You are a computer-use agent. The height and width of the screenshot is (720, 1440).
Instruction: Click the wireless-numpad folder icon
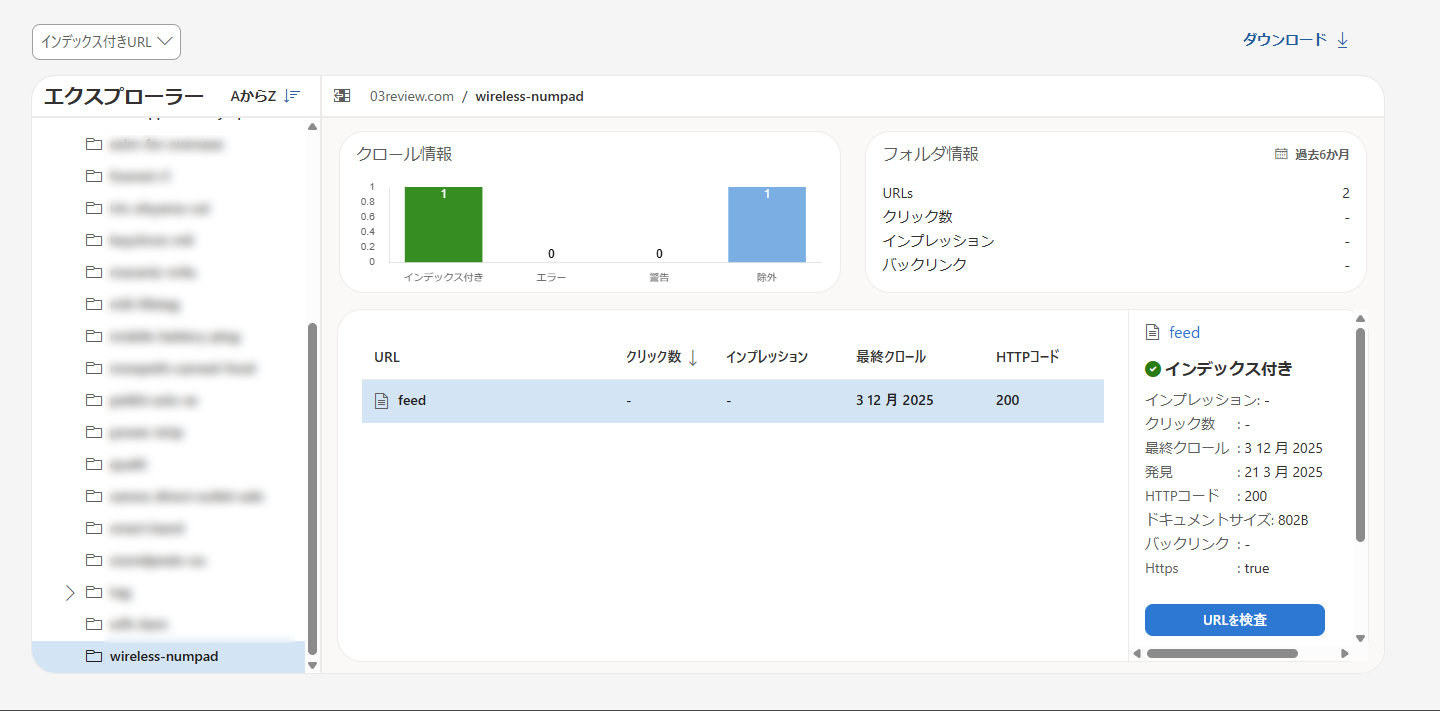tap(94, 657)
